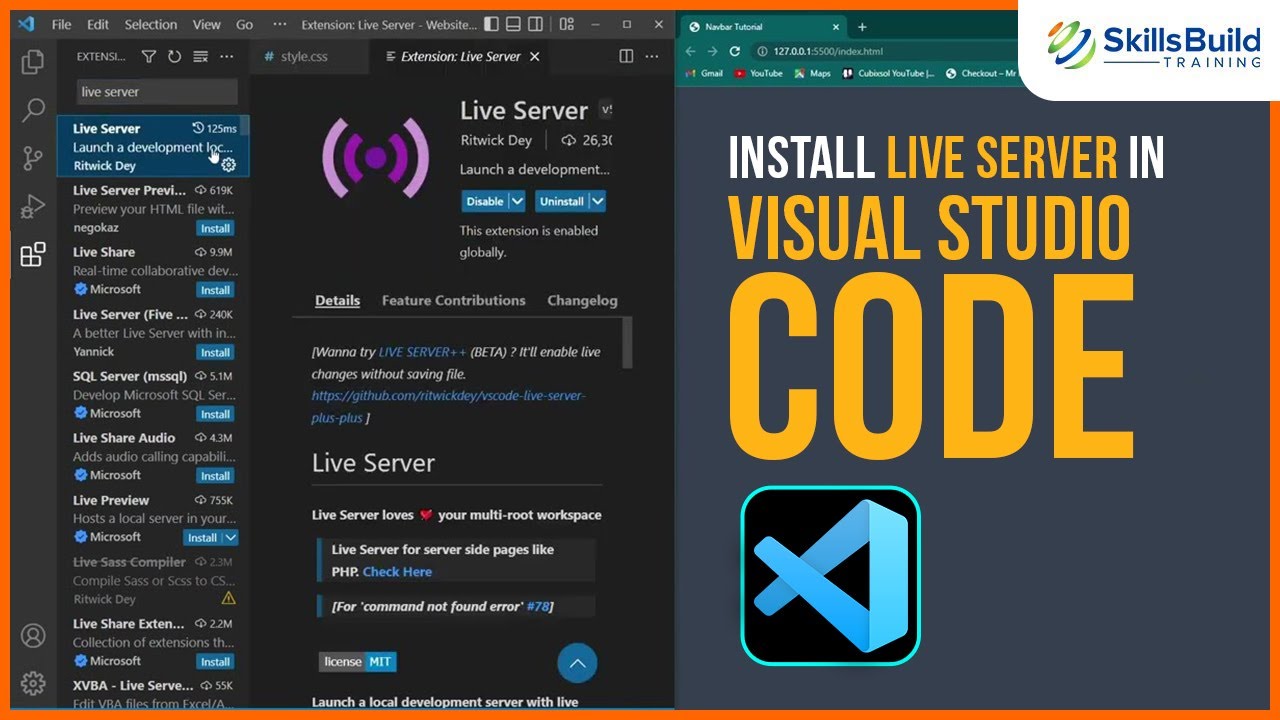Viewport: 1280px width, 720px height.
Task: Open the github vscode-live-server-plus-plus link
Action: 448,407
